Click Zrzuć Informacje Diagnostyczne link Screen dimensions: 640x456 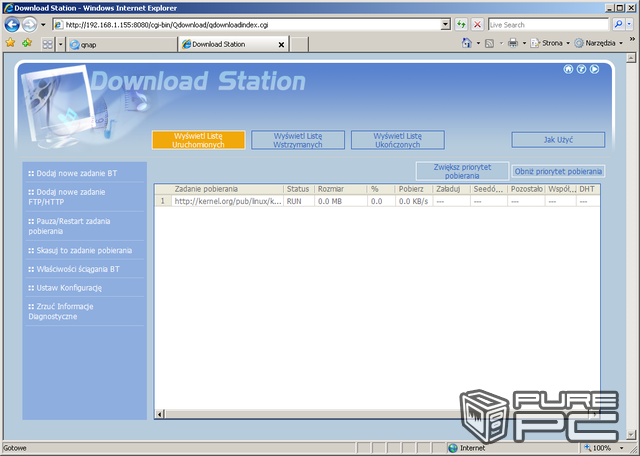point(61,311)
